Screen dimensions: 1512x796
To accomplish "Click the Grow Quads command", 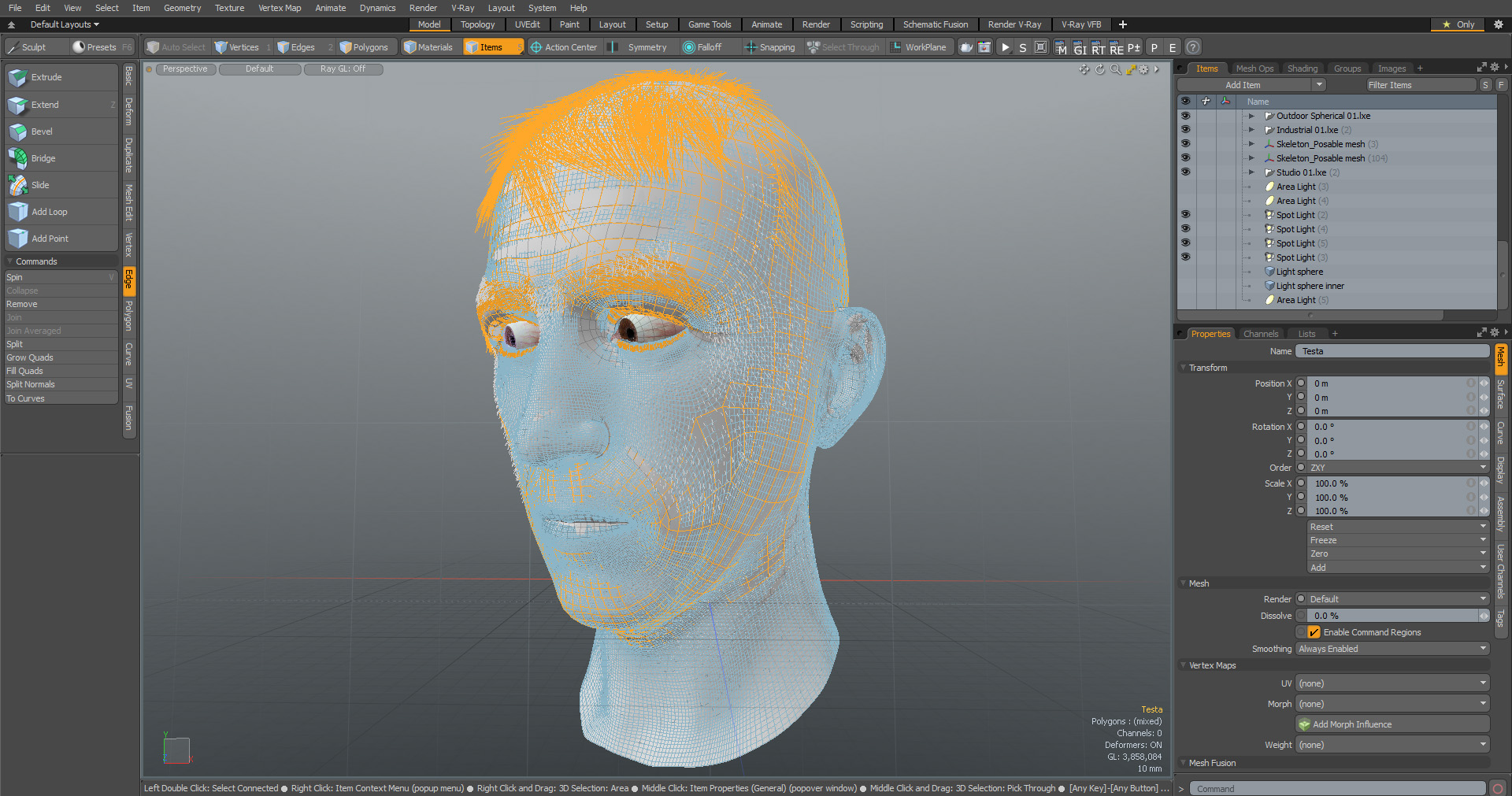I will (x=61, y=357).
